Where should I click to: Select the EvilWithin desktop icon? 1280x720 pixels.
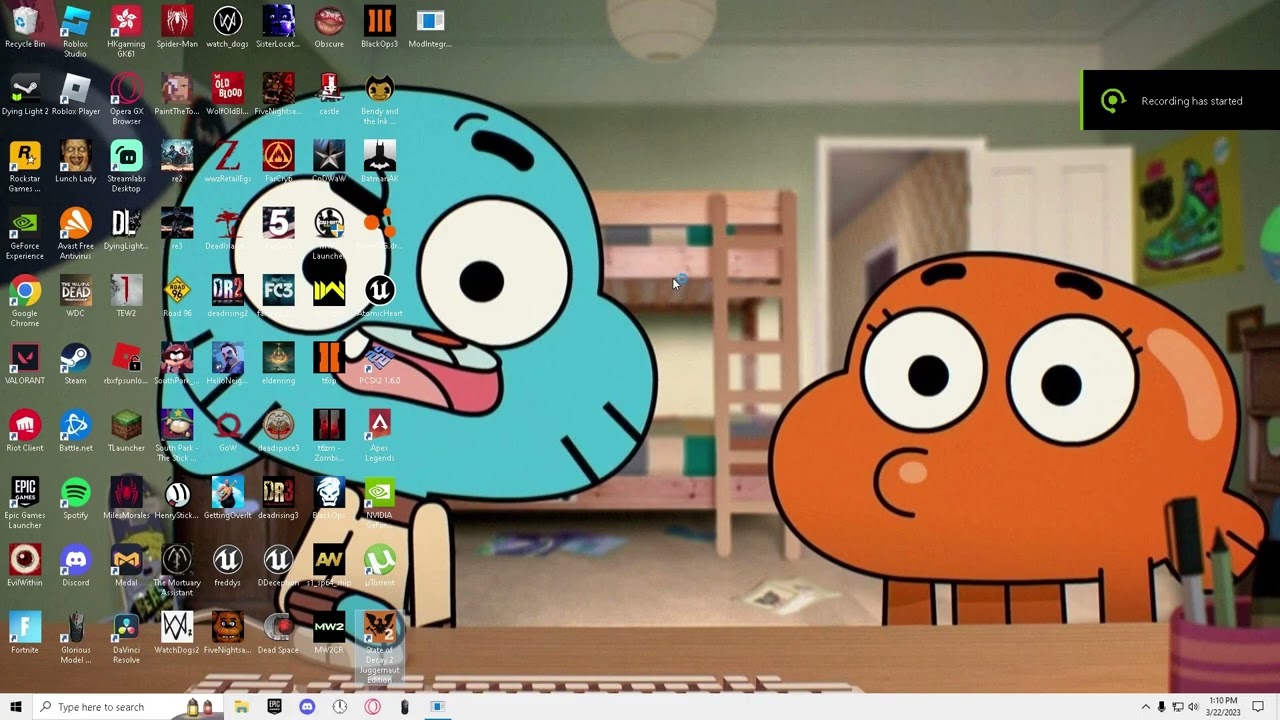pos(25,565)
